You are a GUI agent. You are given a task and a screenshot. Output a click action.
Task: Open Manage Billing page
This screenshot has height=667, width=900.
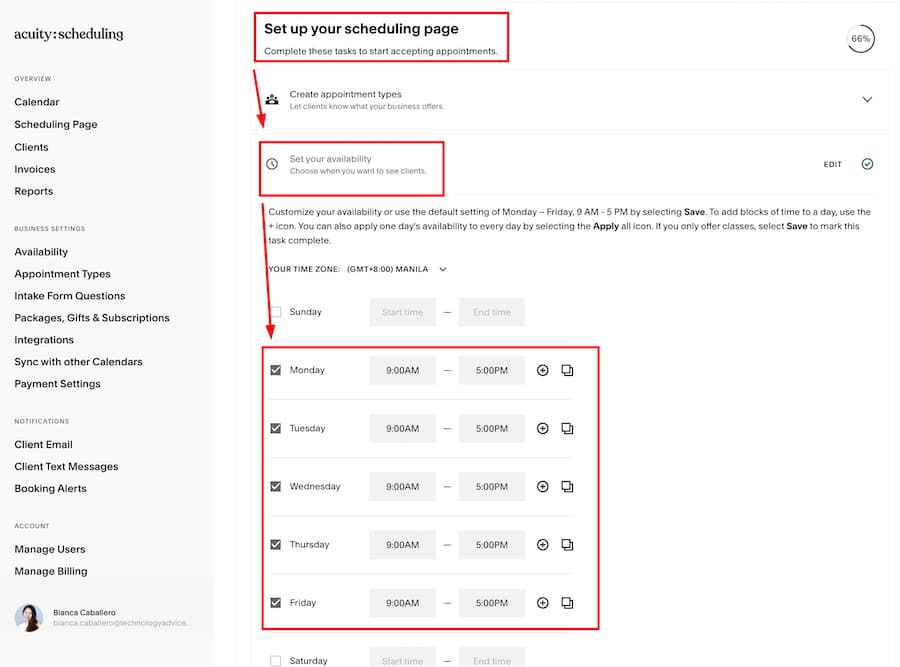(x=51, y=571)
